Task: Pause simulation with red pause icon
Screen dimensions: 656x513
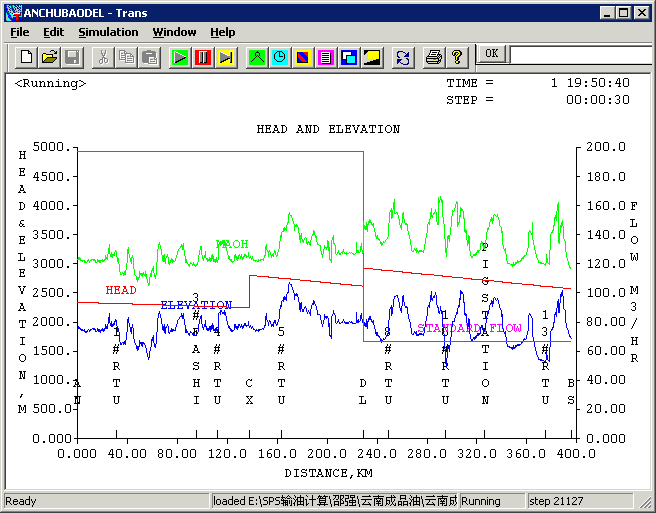Action: [203, 57]
